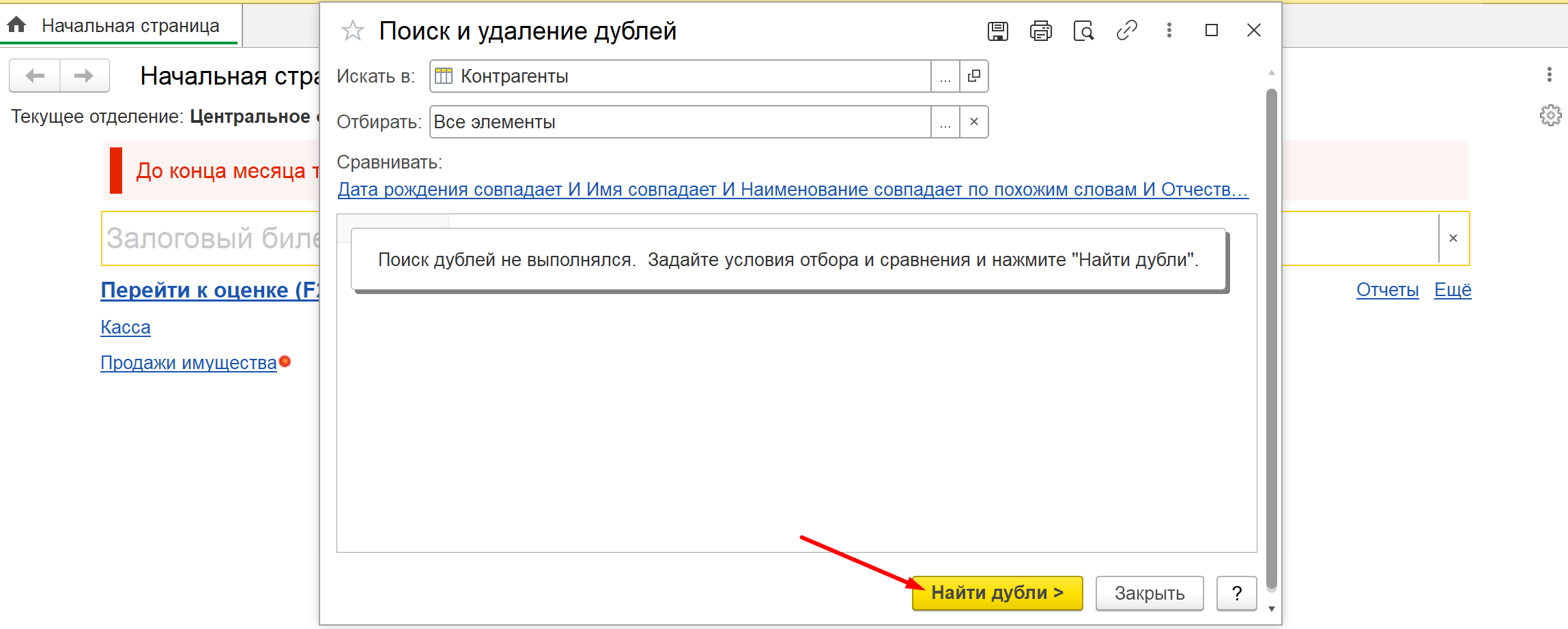
Task: Navigate back with left arrow button
Action: pos(35,76)
